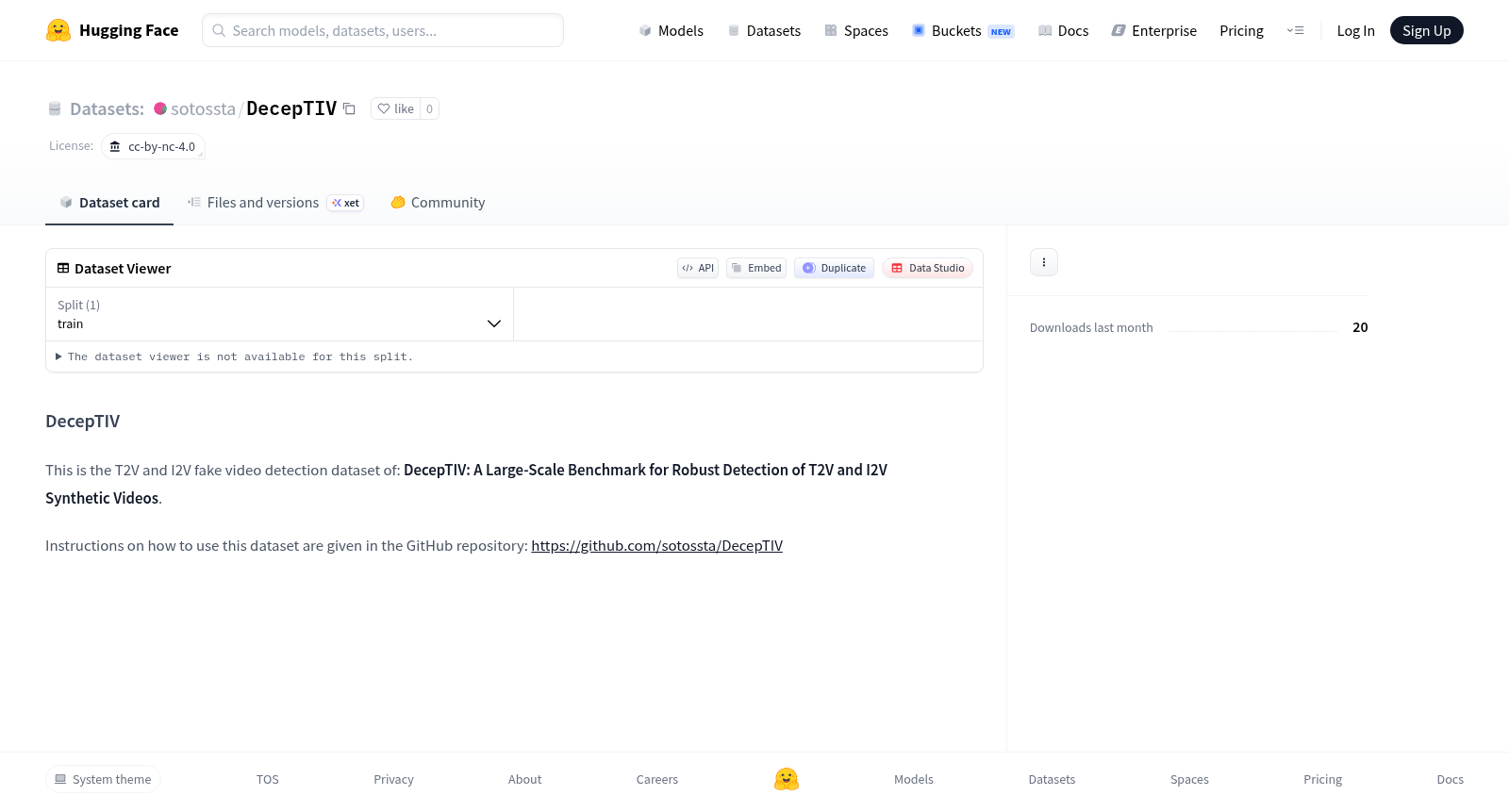Open Pricing in top navigation

click(x=1241, y=30)
